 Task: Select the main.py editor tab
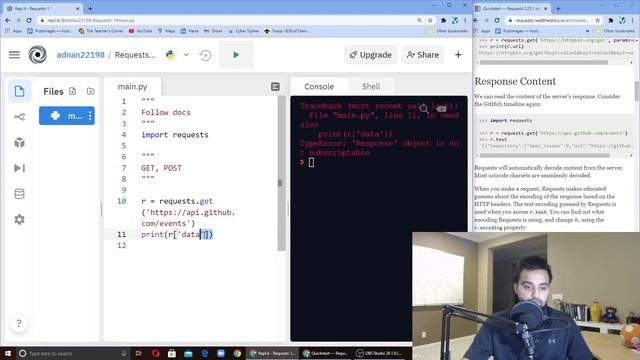tap(132, 87)
